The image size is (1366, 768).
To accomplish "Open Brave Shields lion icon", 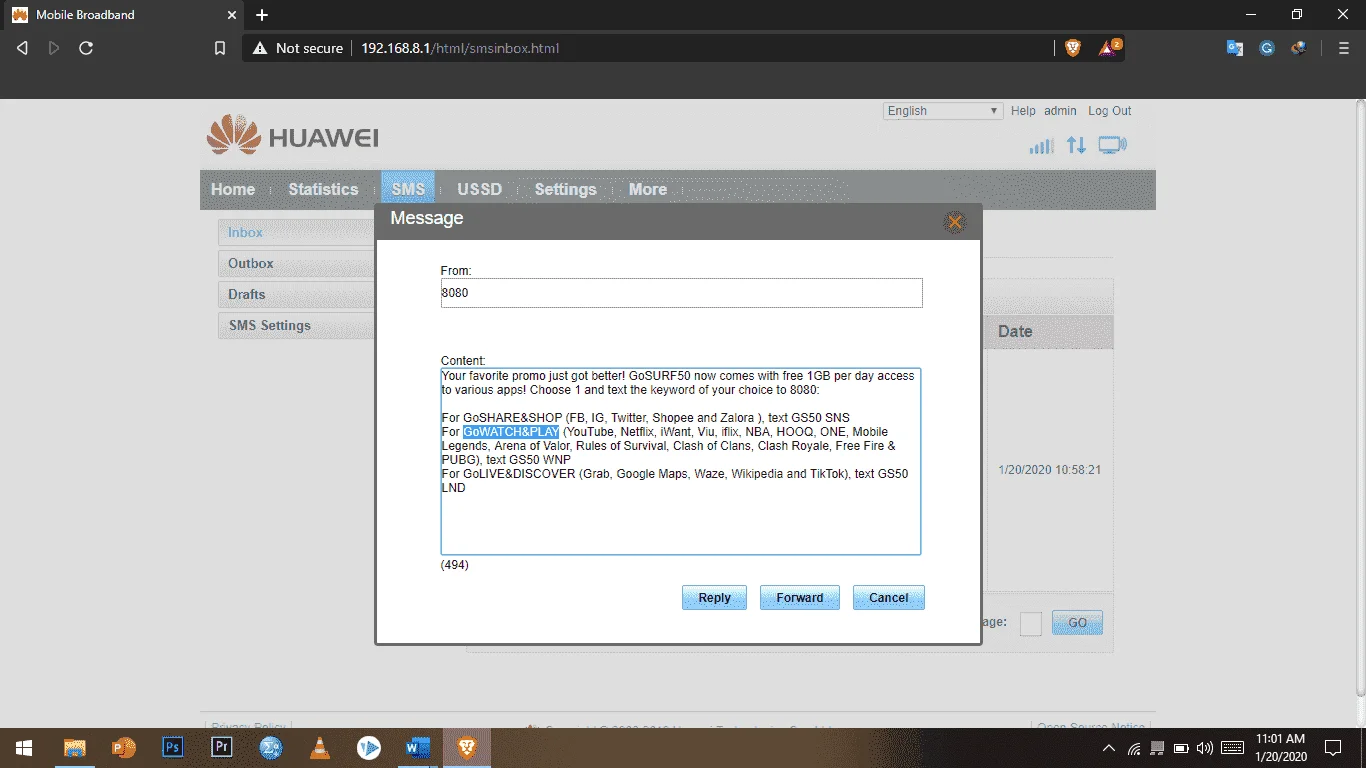I will (x=1073, y=48).
